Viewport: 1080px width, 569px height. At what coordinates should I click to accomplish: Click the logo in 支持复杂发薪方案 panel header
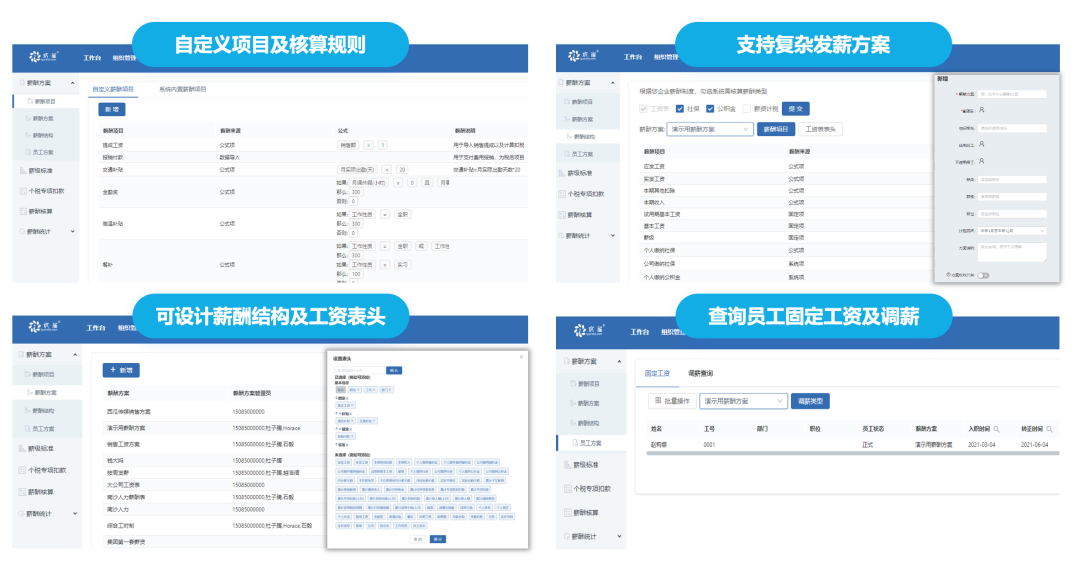583,56
